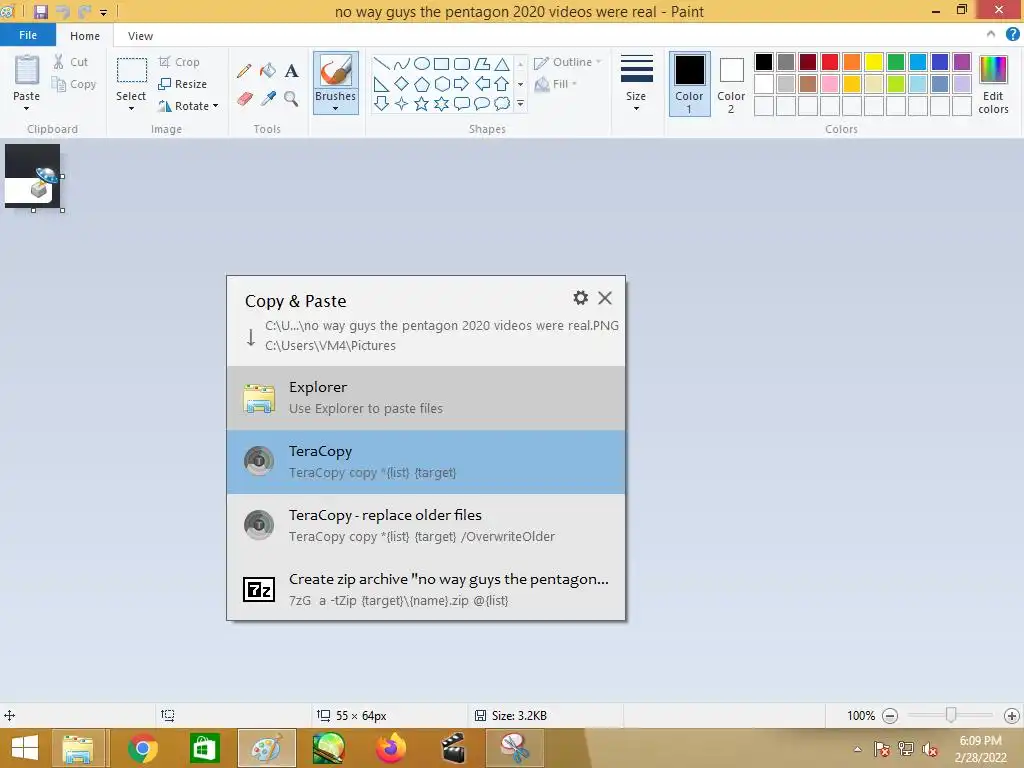Click the Save icon in quick access toolbar
Screen dimensions: 1024x768
[x=40, y=11]
